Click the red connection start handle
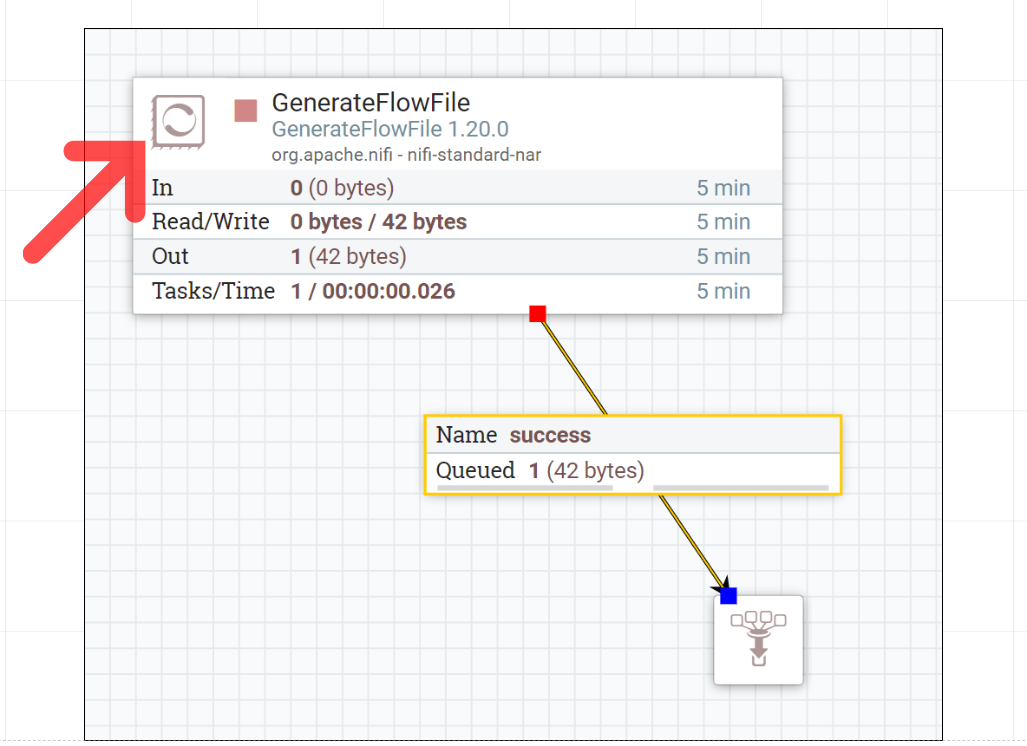The image size is (1027, 746). click(x=538, y=314)
